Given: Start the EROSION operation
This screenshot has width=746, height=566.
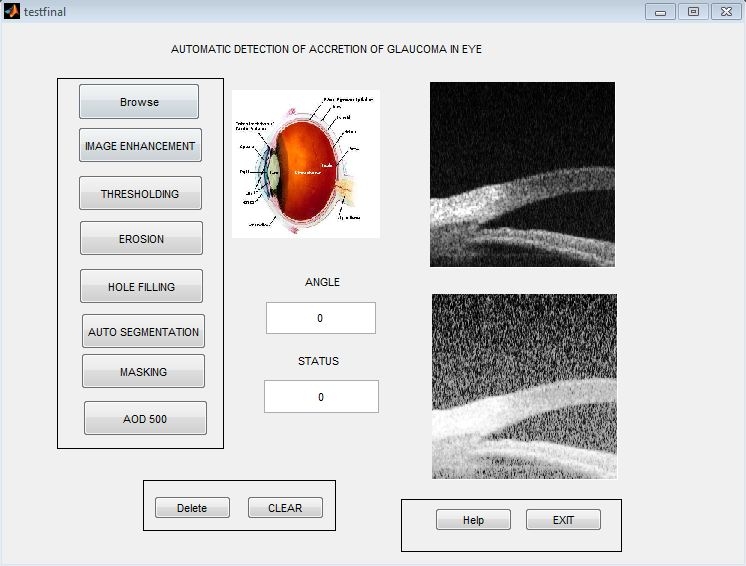Looking at the screenshot, I should pyautogui.click(x=141, y=238).
